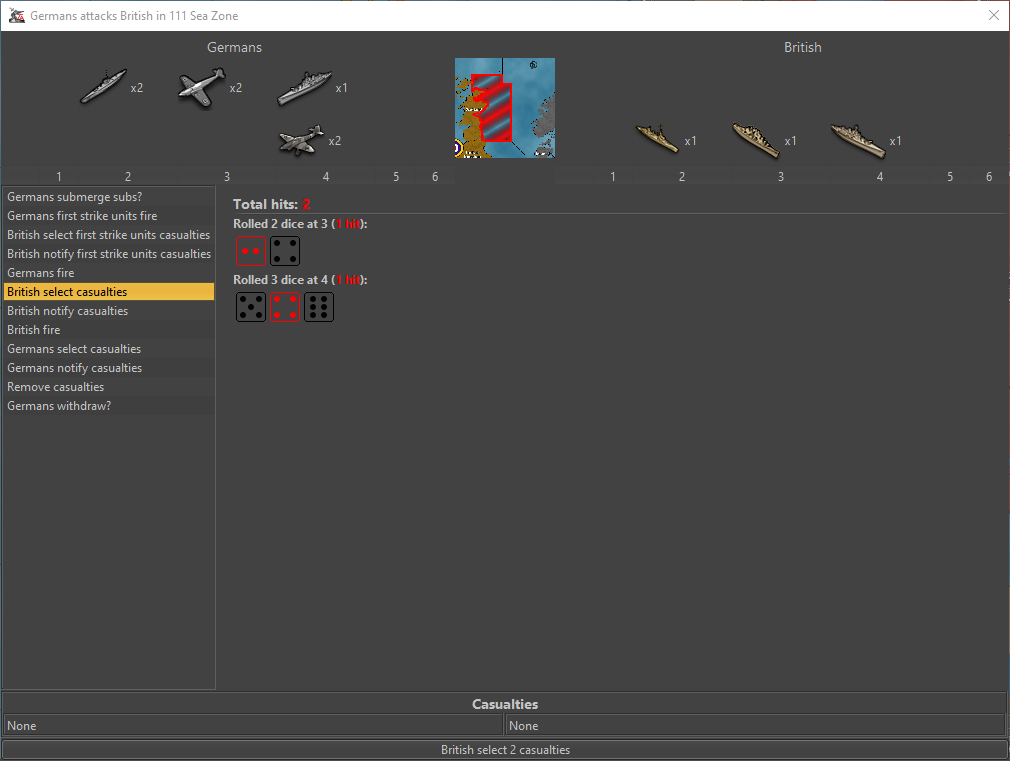Choose the British warship icon in column 4
The image size is (1010, 761).
tap(858, 140)
